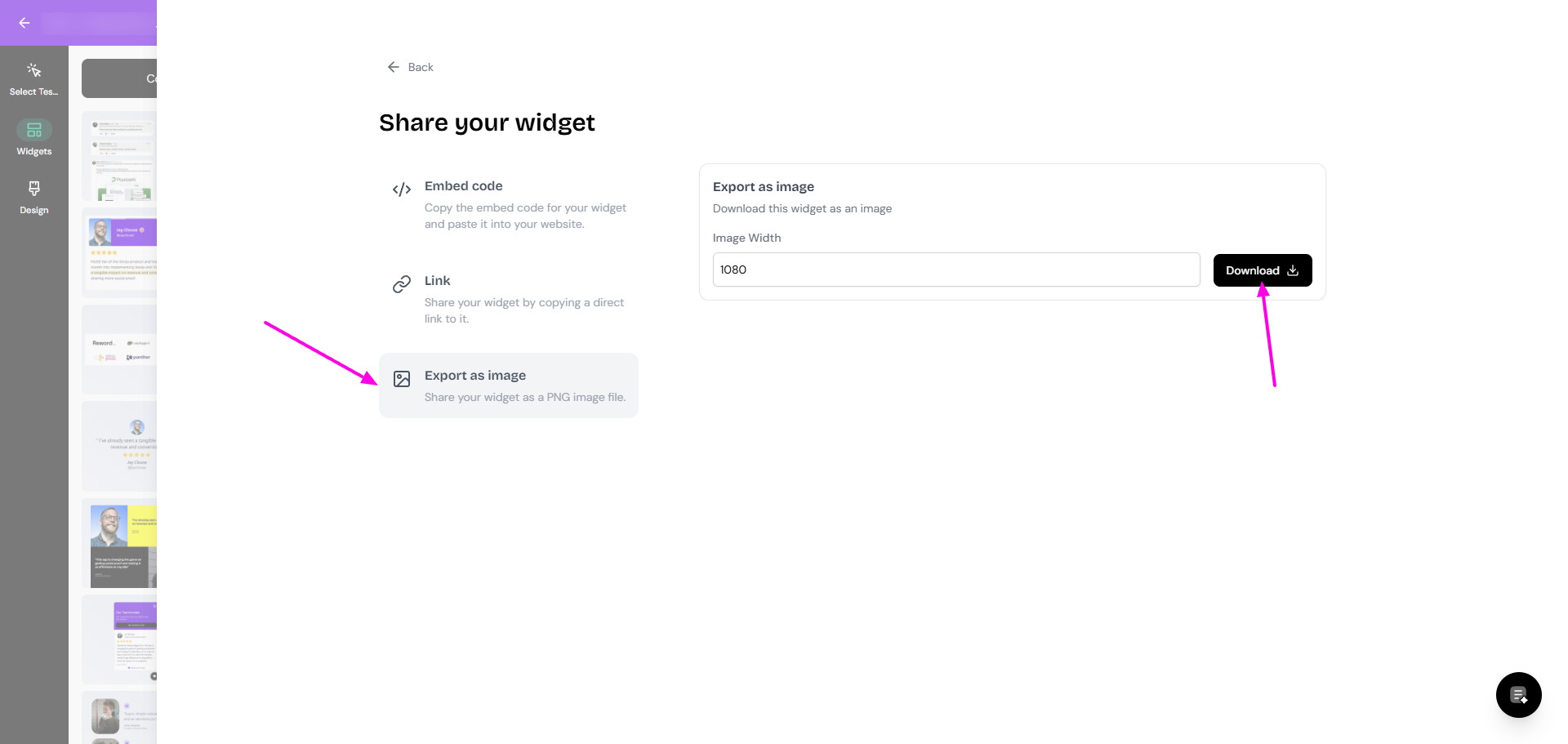Screen dimensions: 1568x744
Task: Click the Link chain icon
Action: tap(402, 284)
